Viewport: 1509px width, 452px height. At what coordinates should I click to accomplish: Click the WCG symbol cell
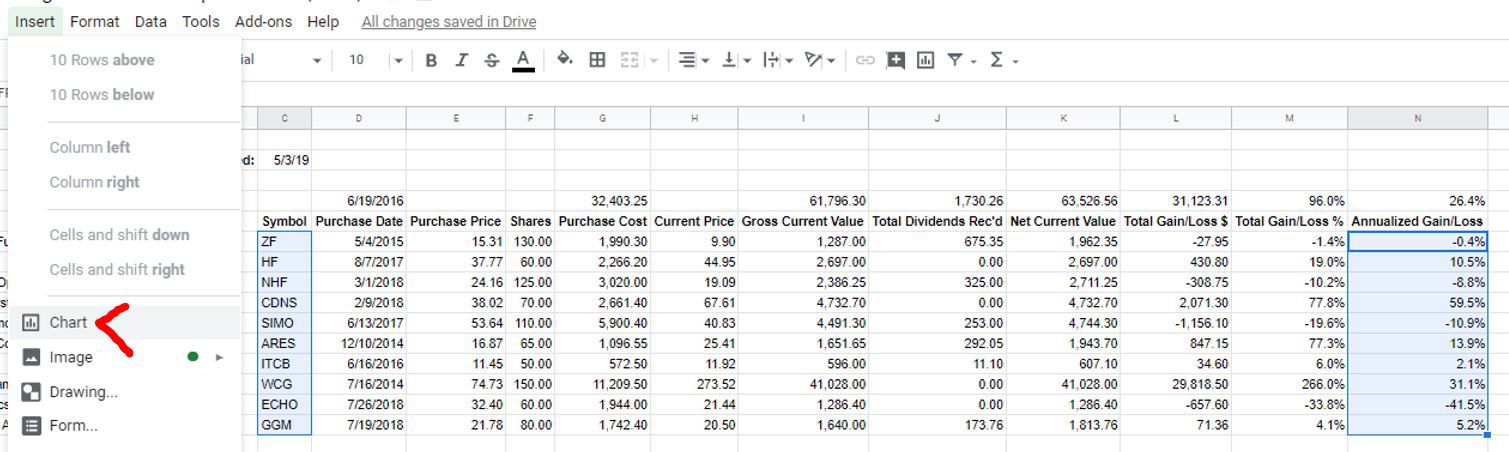click(x=284, y=385)
